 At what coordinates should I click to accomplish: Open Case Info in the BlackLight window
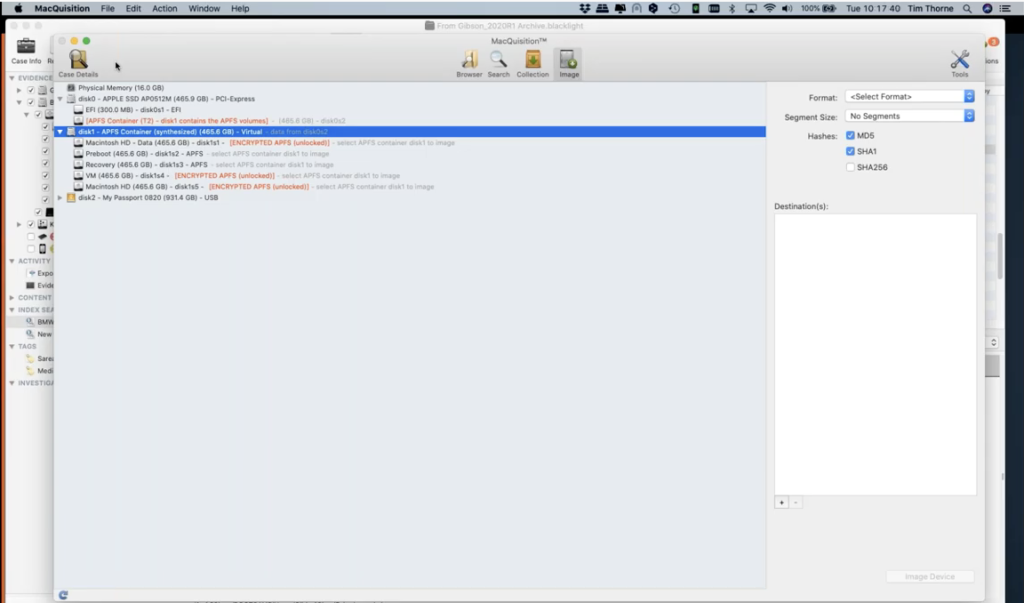[26, 51]
